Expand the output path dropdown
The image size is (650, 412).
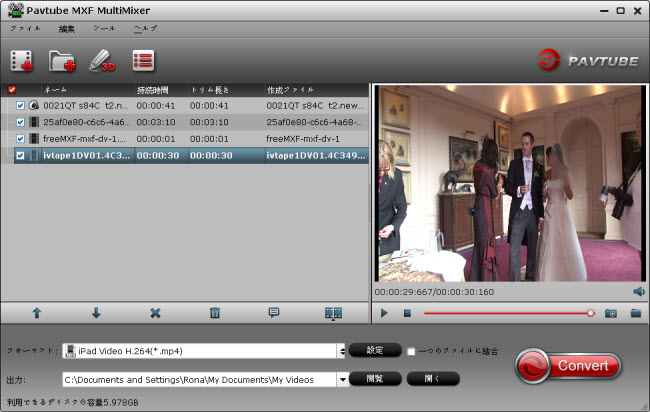tap(342, 379)
